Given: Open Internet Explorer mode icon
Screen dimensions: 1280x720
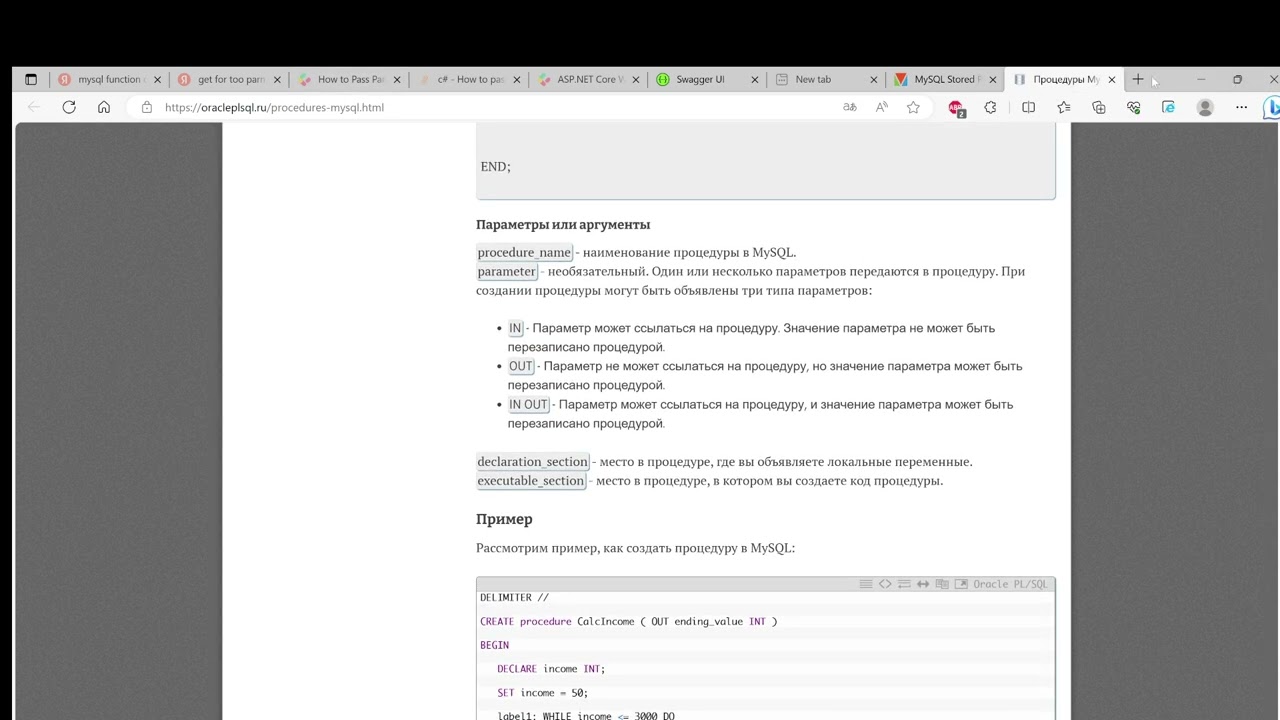Looking at the screenshot, I should pos(1168,107).
